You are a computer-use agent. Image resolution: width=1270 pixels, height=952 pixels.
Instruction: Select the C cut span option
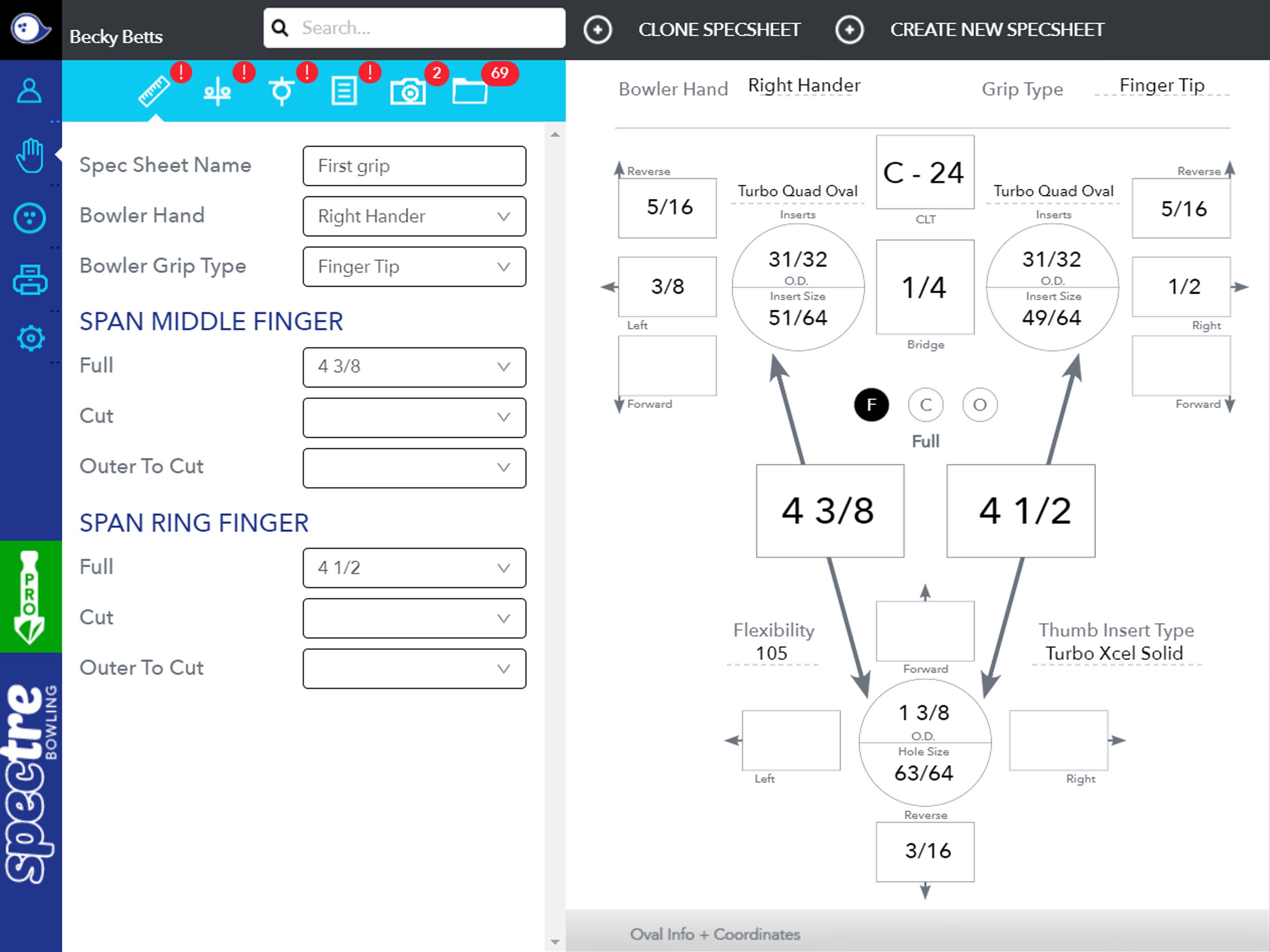point(925,405)
